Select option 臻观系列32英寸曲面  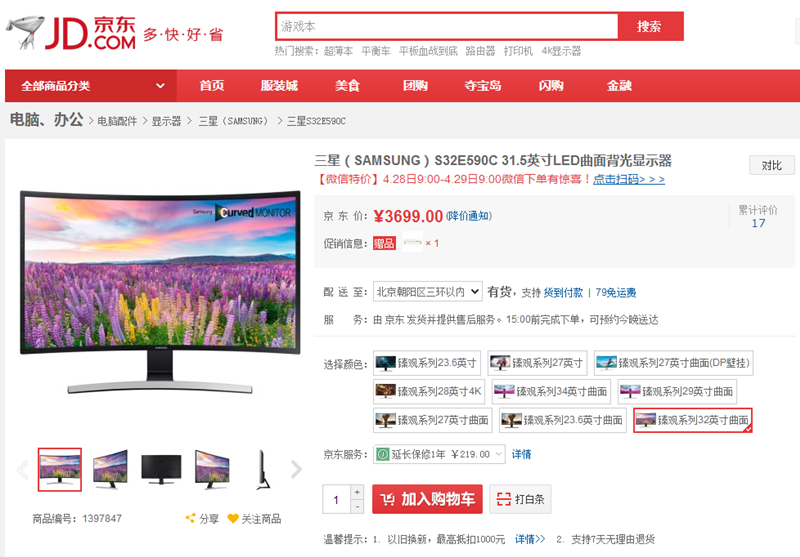pyautogui.click(x=693, y=420)
